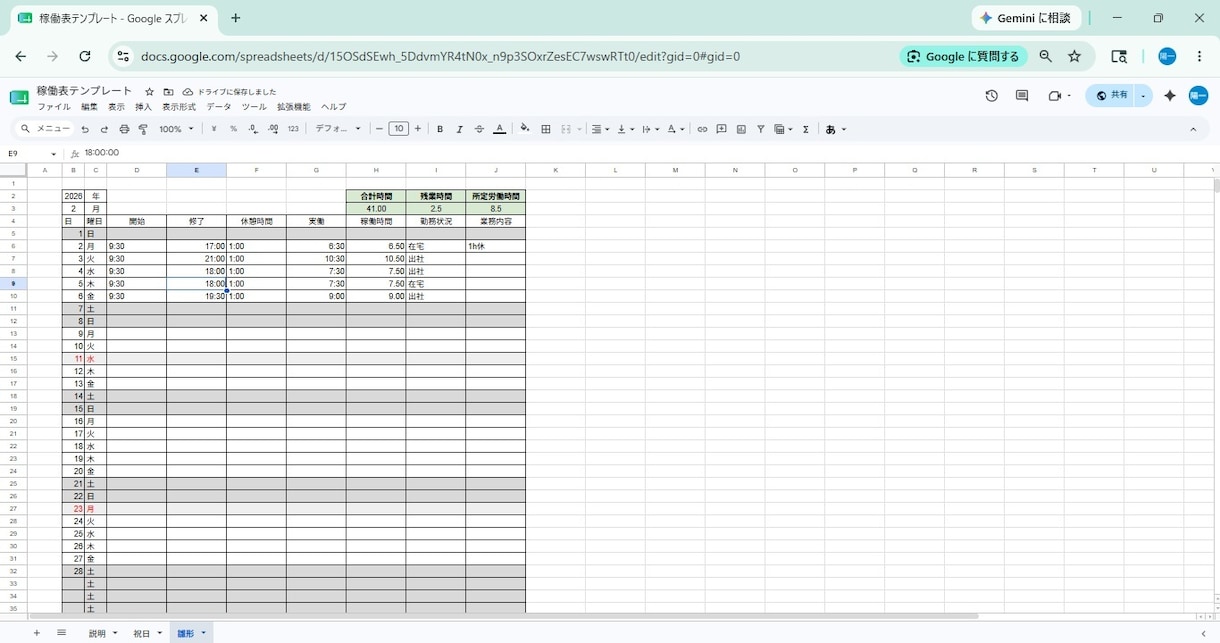Insert a chart from the toolbar
Screen dimensions: 1220x643
tap(741, 129)
